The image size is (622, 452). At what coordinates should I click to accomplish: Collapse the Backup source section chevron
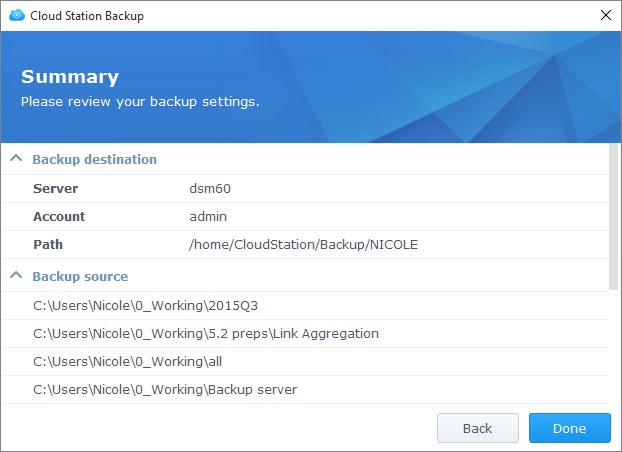coord(16,275)
